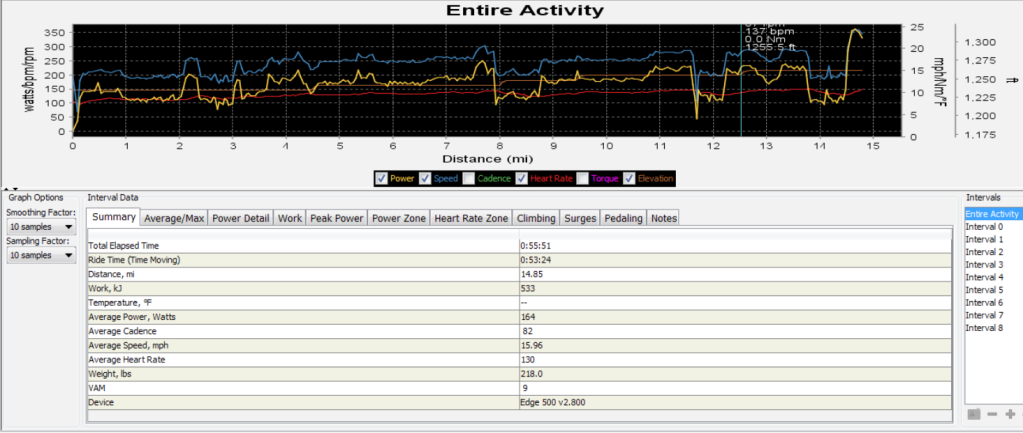
Task: Click the 164 average power value
Action: pyautogui.click(x=528, y=318)
